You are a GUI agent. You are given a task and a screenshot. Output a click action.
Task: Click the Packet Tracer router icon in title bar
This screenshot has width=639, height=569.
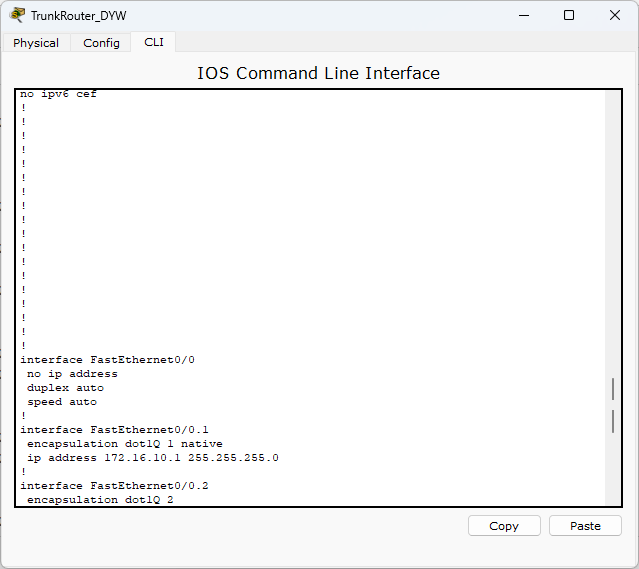coord(17,15)
